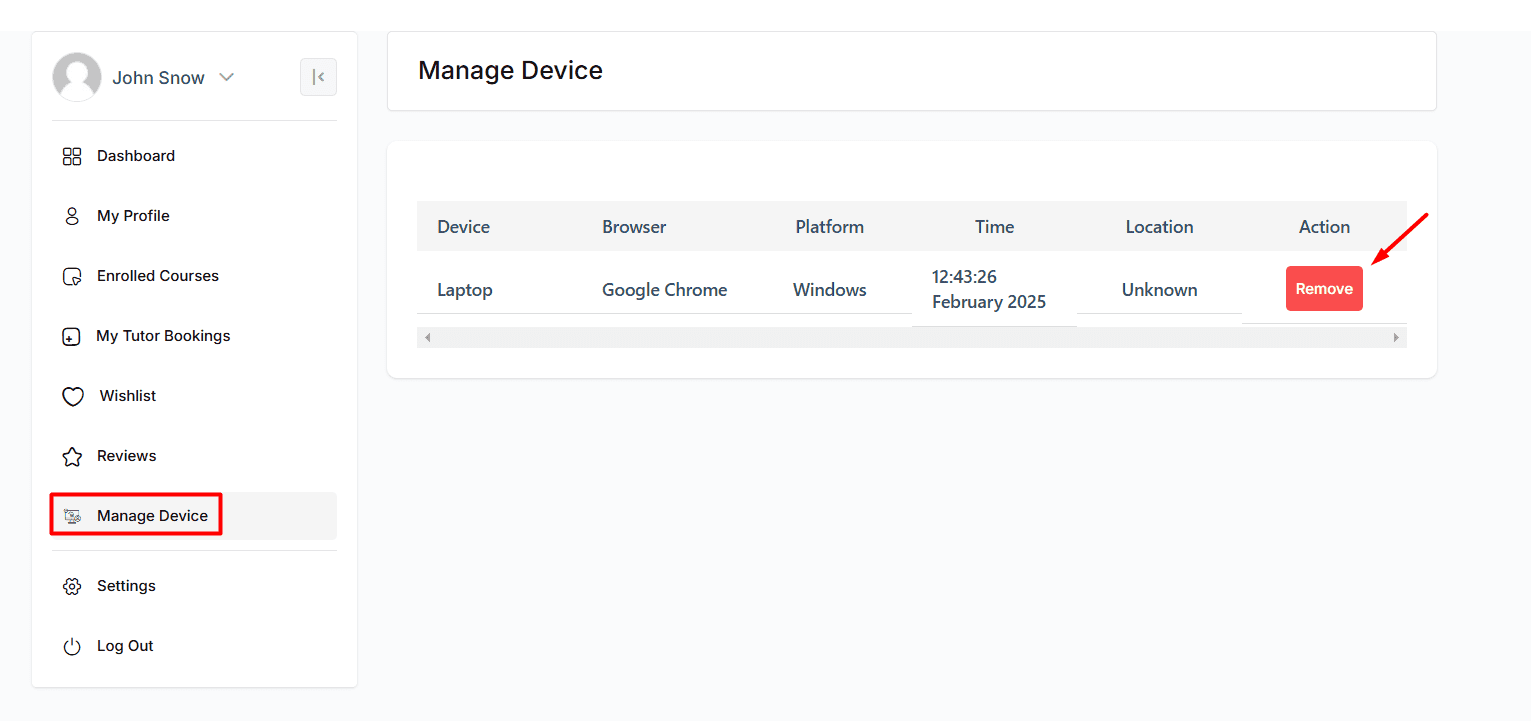
Task: Click the Enrolled Courses book icon
Action: [x=71, y=276]
